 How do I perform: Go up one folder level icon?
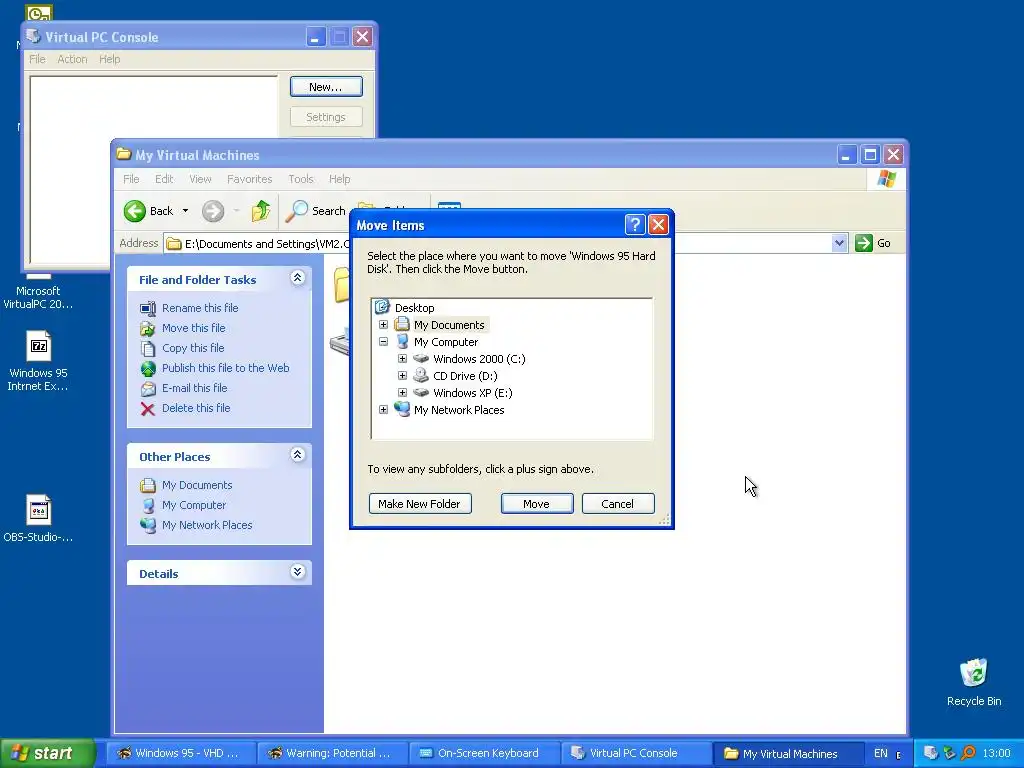click(261, 211)
